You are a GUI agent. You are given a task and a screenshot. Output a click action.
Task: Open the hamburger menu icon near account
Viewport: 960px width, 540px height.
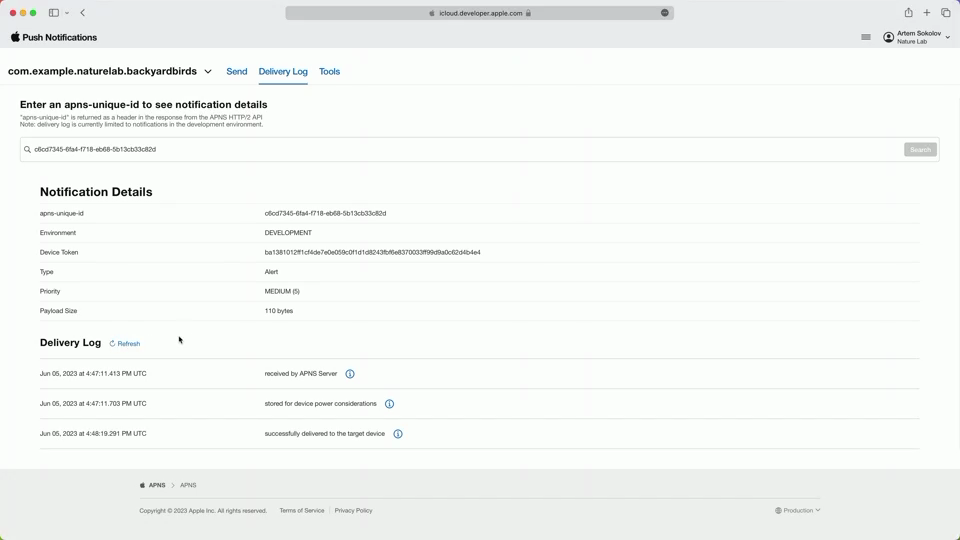[866, 37]
